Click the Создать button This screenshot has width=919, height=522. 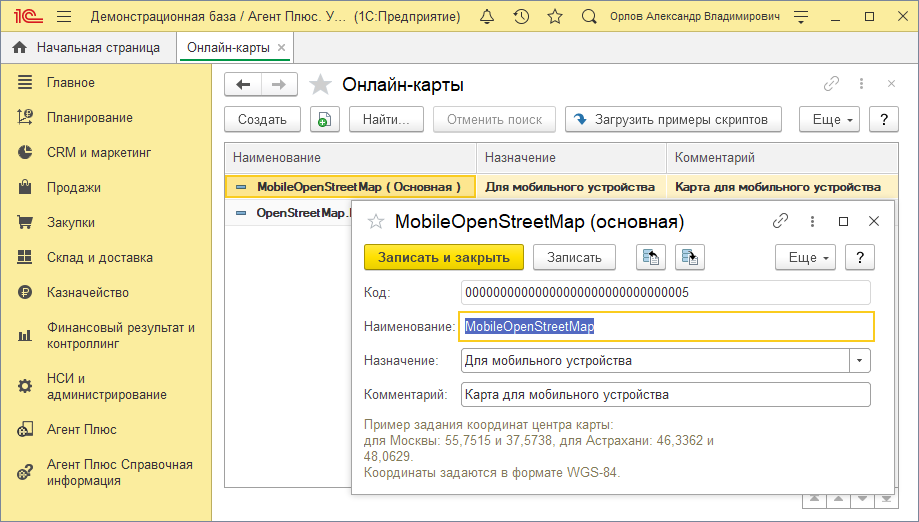tap(262, 120)
